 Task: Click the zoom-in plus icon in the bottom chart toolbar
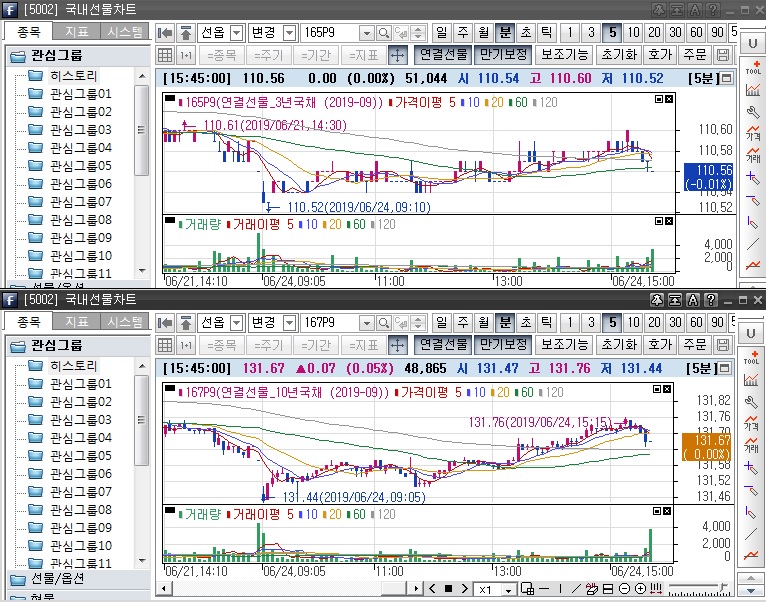pyautogui.click(x=640, y=589)
